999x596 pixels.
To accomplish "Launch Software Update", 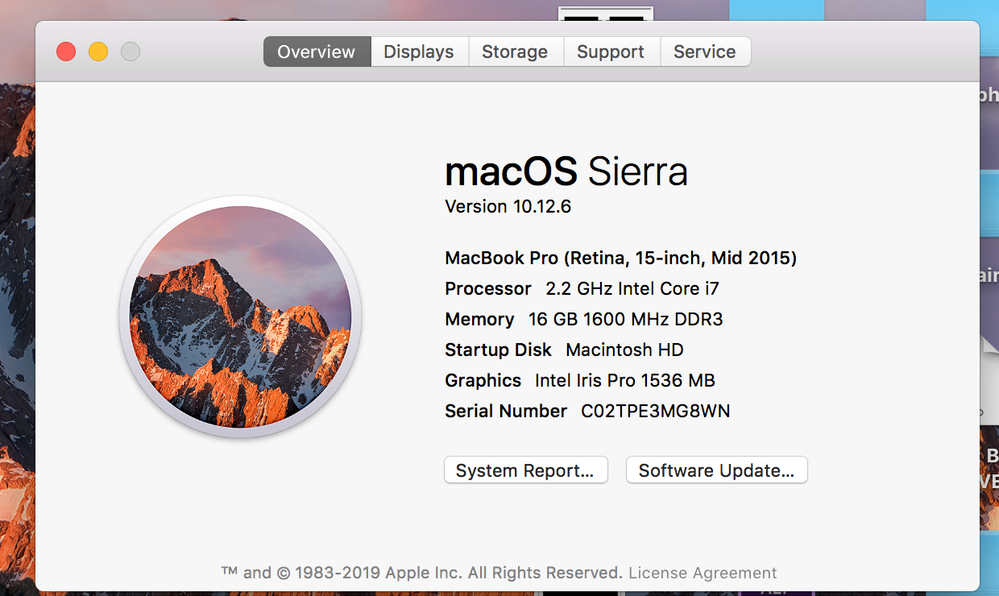I will point(716,470).
